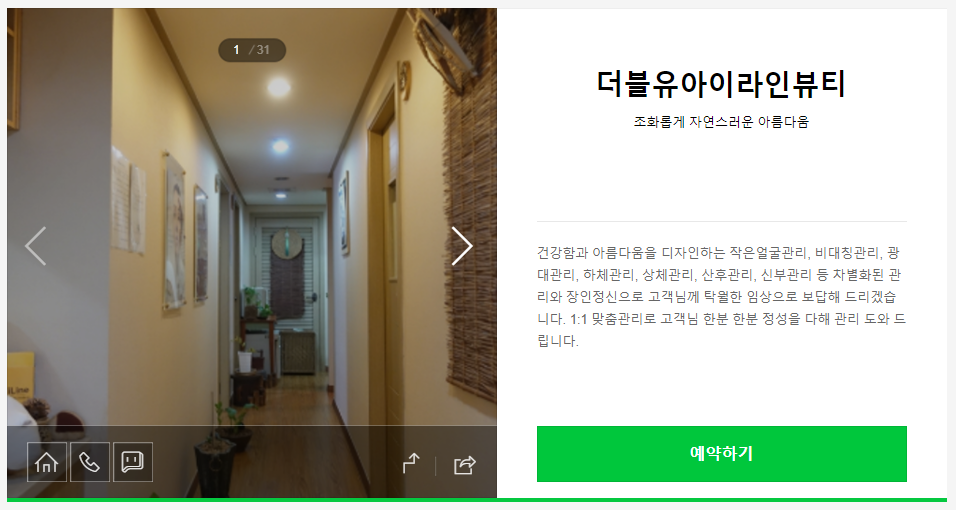Click the green 예약하기 reservation button
The image size is (956, 510).
click(721, 454)
